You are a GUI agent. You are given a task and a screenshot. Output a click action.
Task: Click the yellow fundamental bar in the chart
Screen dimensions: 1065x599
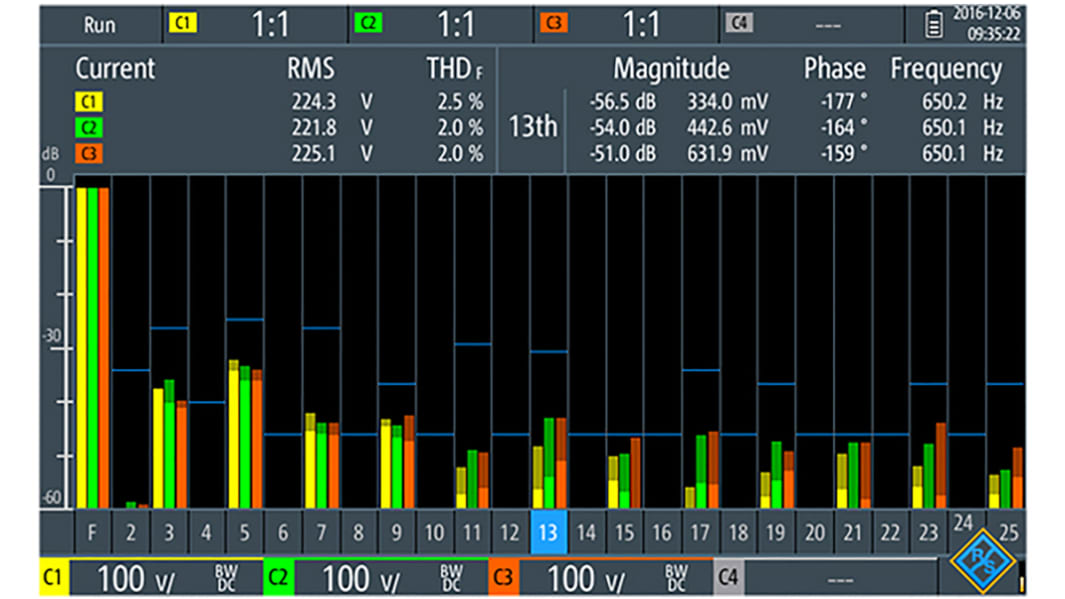[82, 348]
